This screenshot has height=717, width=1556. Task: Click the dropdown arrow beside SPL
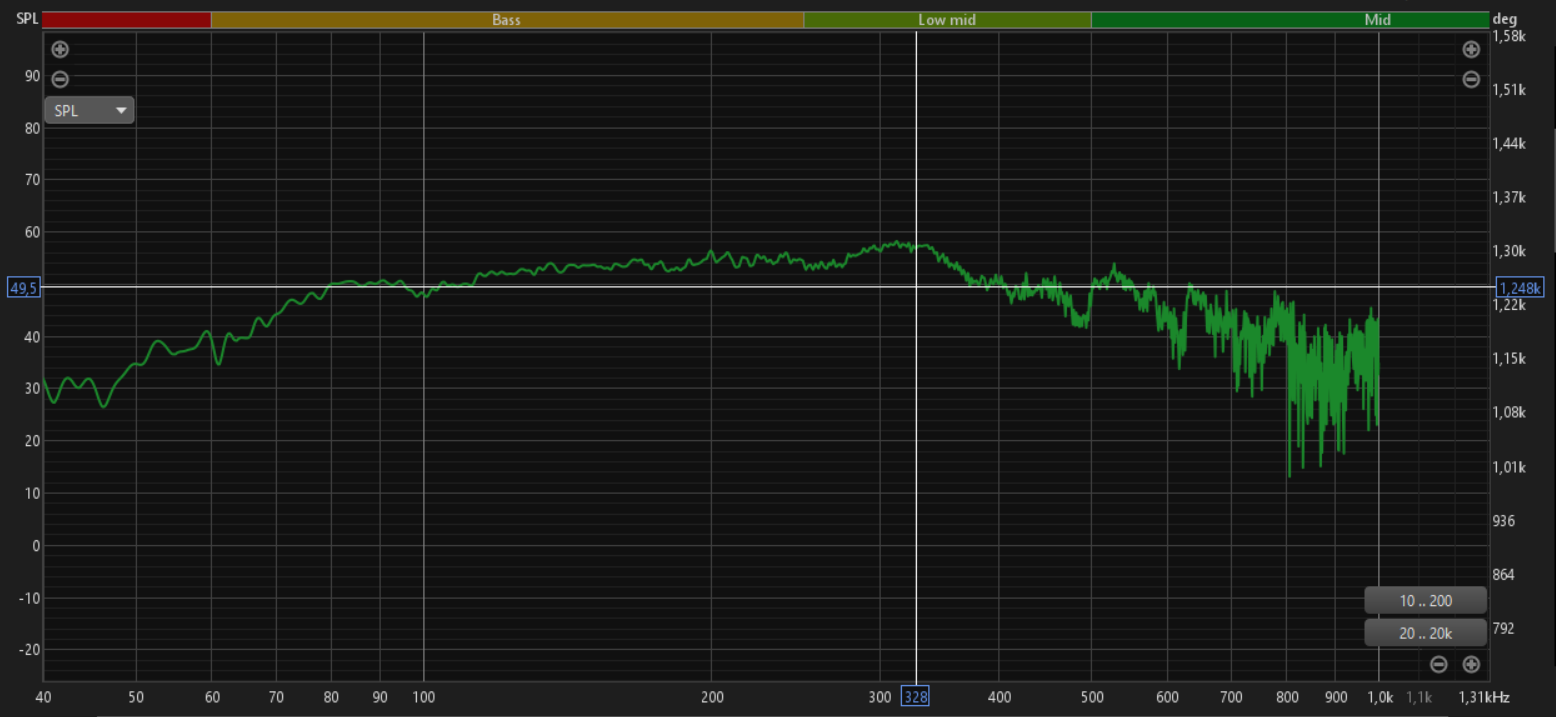[121, 111]
